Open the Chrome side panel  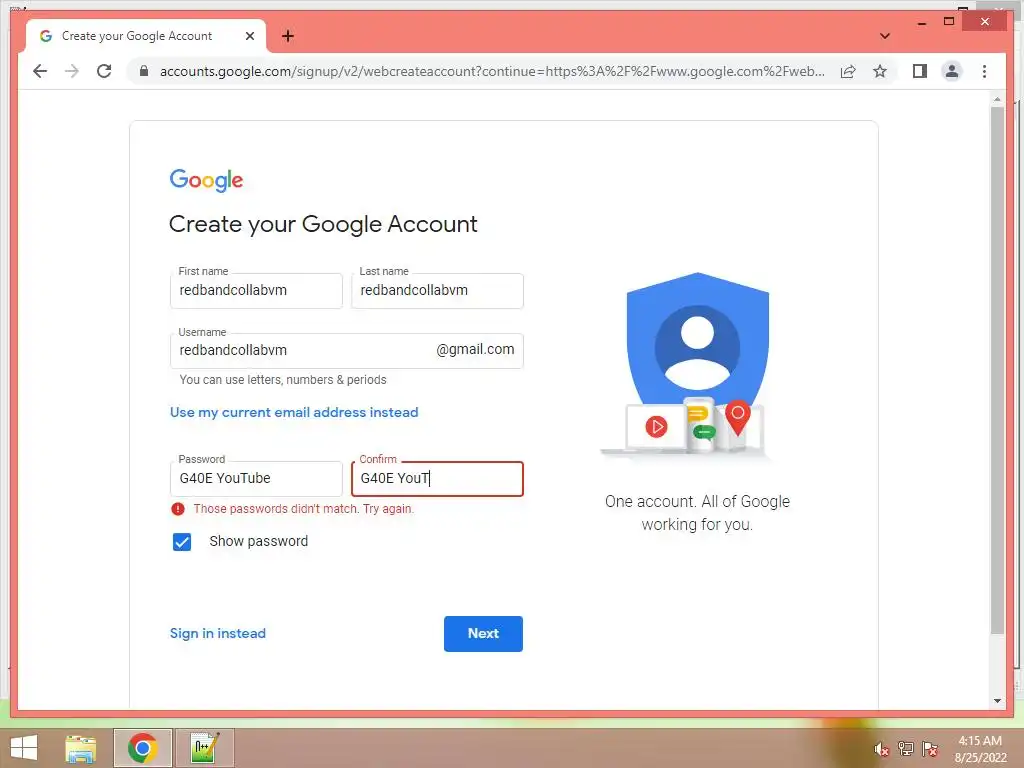coord(920,71)
